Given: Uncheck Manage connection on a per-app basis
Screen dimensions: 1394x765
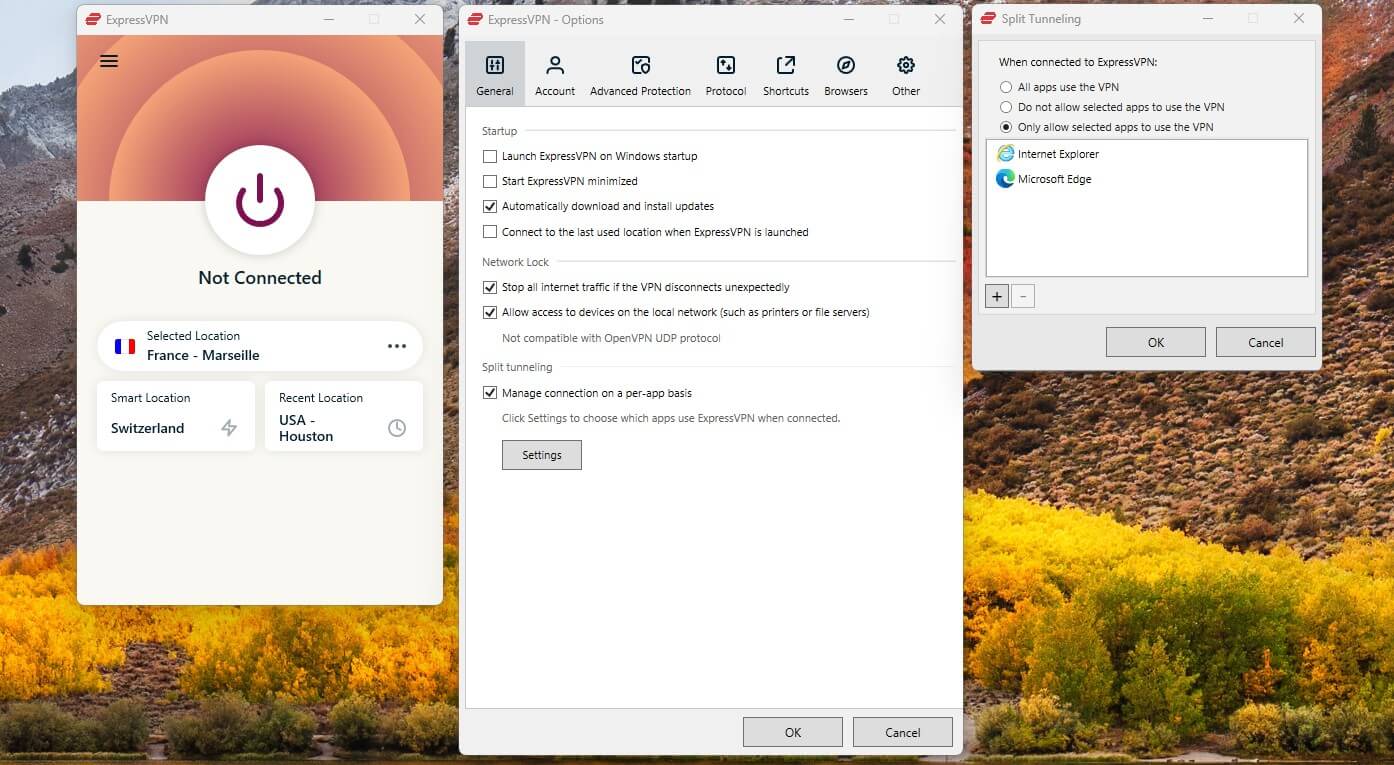Looking at the screenshot, I should [x=490, y=393].
